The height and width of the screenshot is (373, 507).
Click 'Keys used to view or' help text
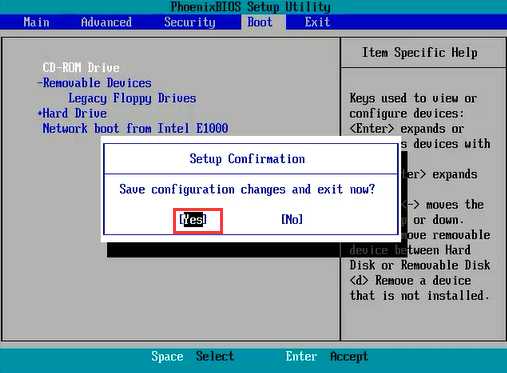tap(413, 98)
